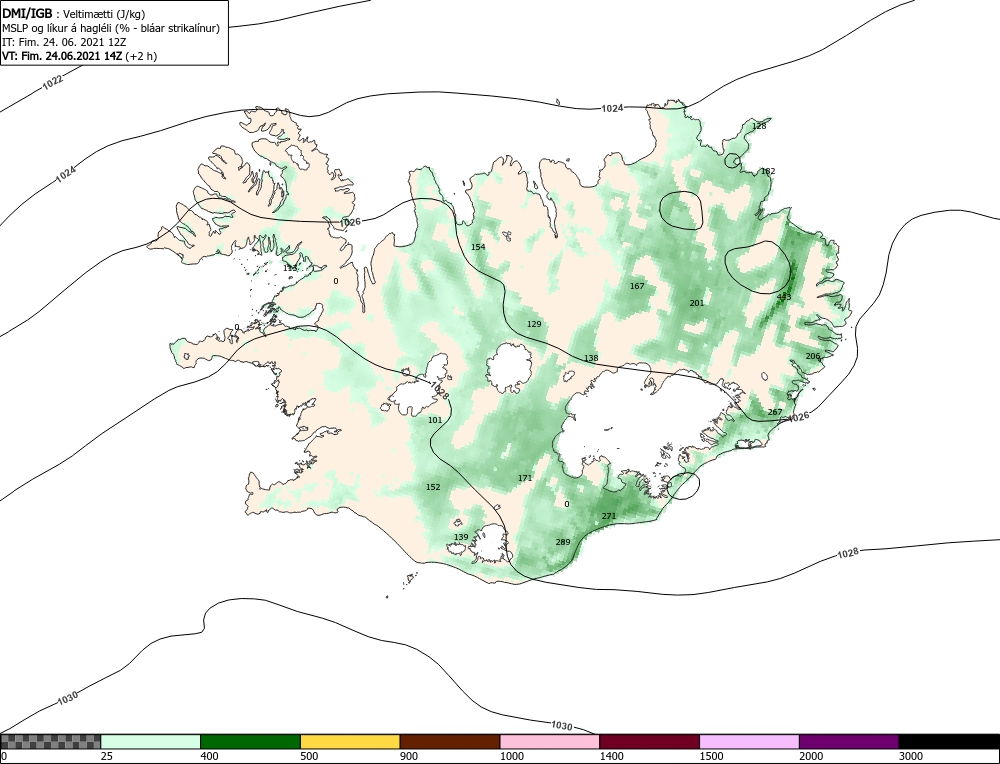The height and width of the screenshot is (764, 1000).
Task: Click the legend tick label 1400
Action: point(612,756)
